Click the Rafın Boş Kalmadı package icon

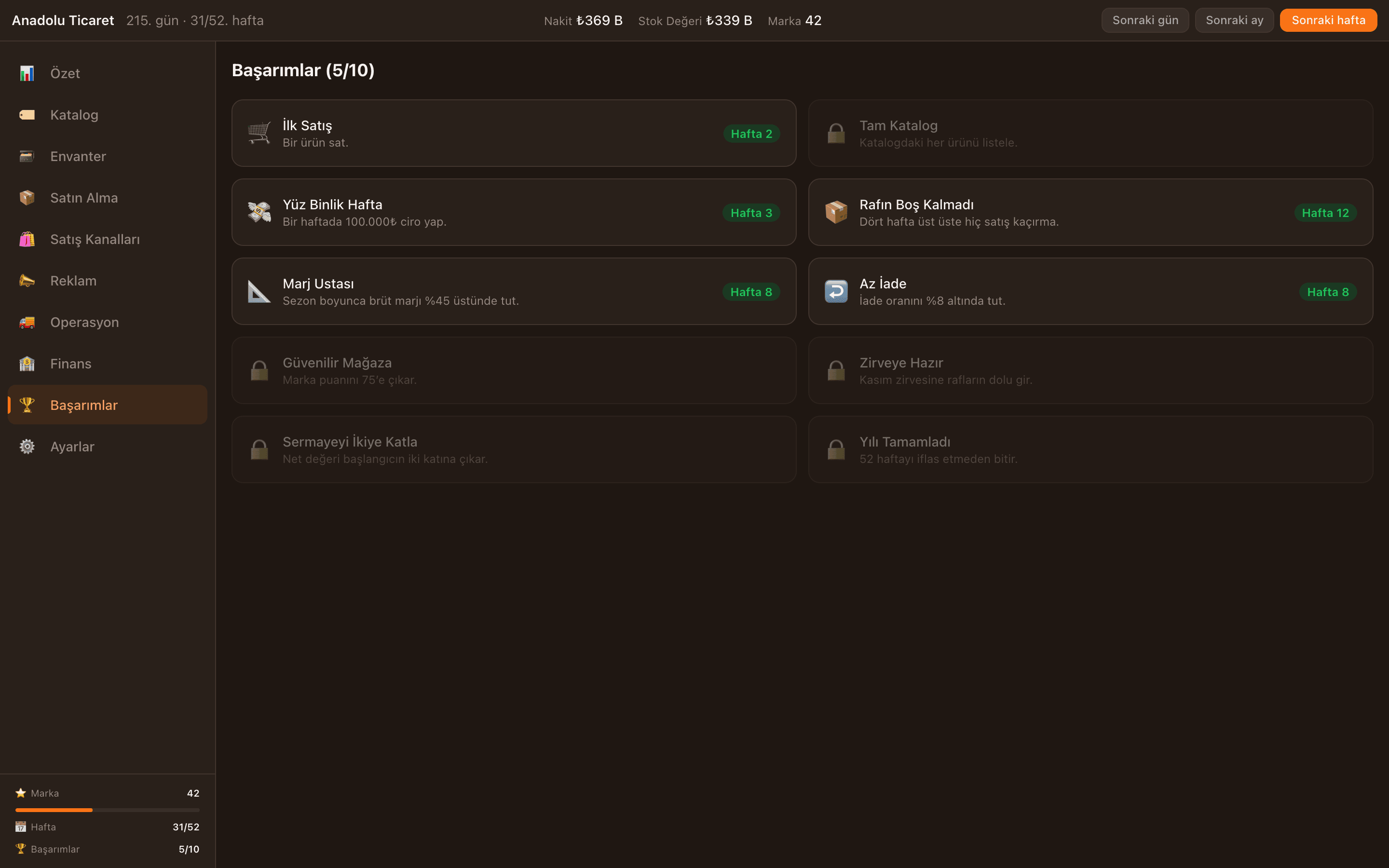click(836, 212)
